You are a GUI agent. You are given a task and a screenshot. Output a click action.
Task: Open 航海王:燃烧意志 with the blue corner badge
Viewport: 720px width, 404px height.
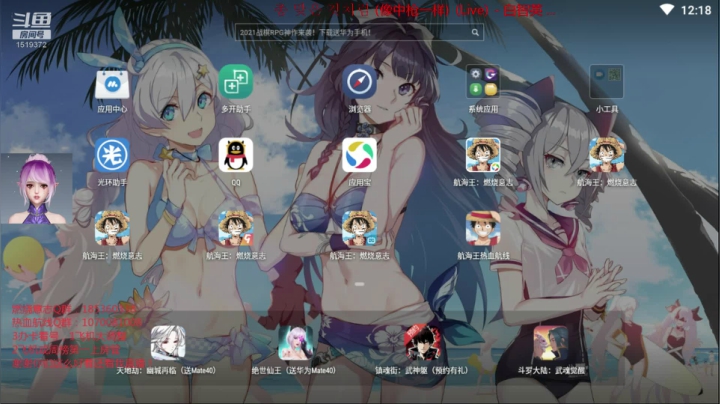(360, 229)
